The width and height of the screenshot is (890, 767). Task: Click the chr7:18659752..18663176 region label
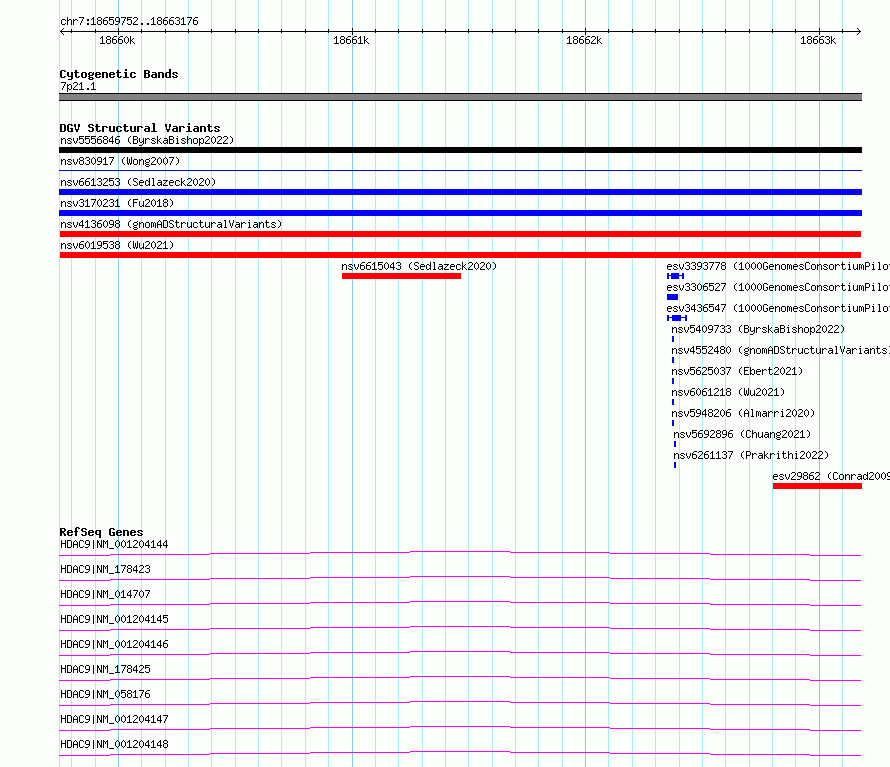click(x=129, y=22)
